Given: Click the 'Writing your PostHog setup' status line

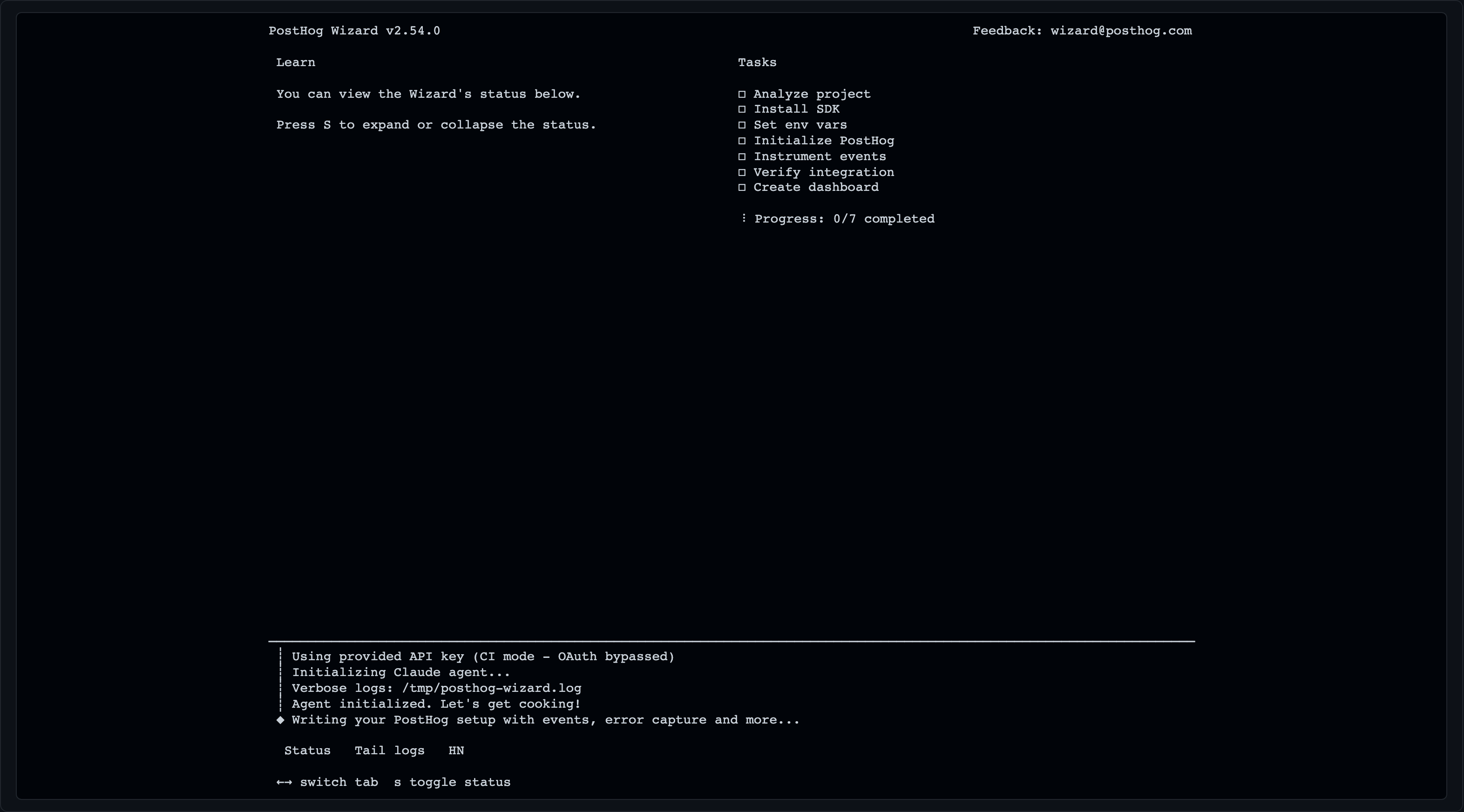Looking at the screenshot, I should pyautogui.click(x=546, y=720).
